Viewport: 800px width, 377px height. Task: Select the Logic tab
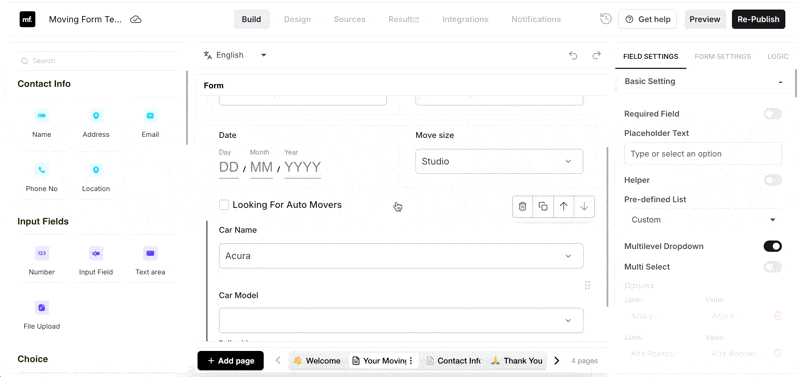(x=778, y=57)
